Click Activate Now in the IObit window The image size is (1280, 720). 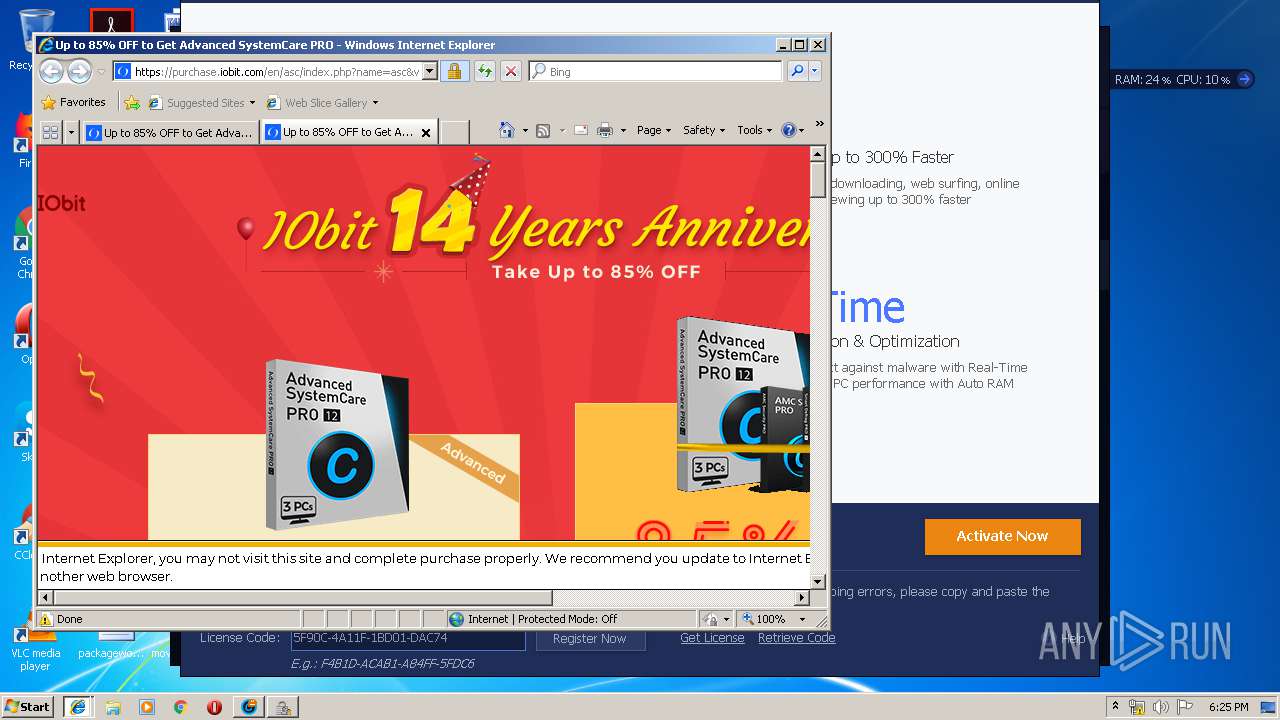click(1002, 536)
